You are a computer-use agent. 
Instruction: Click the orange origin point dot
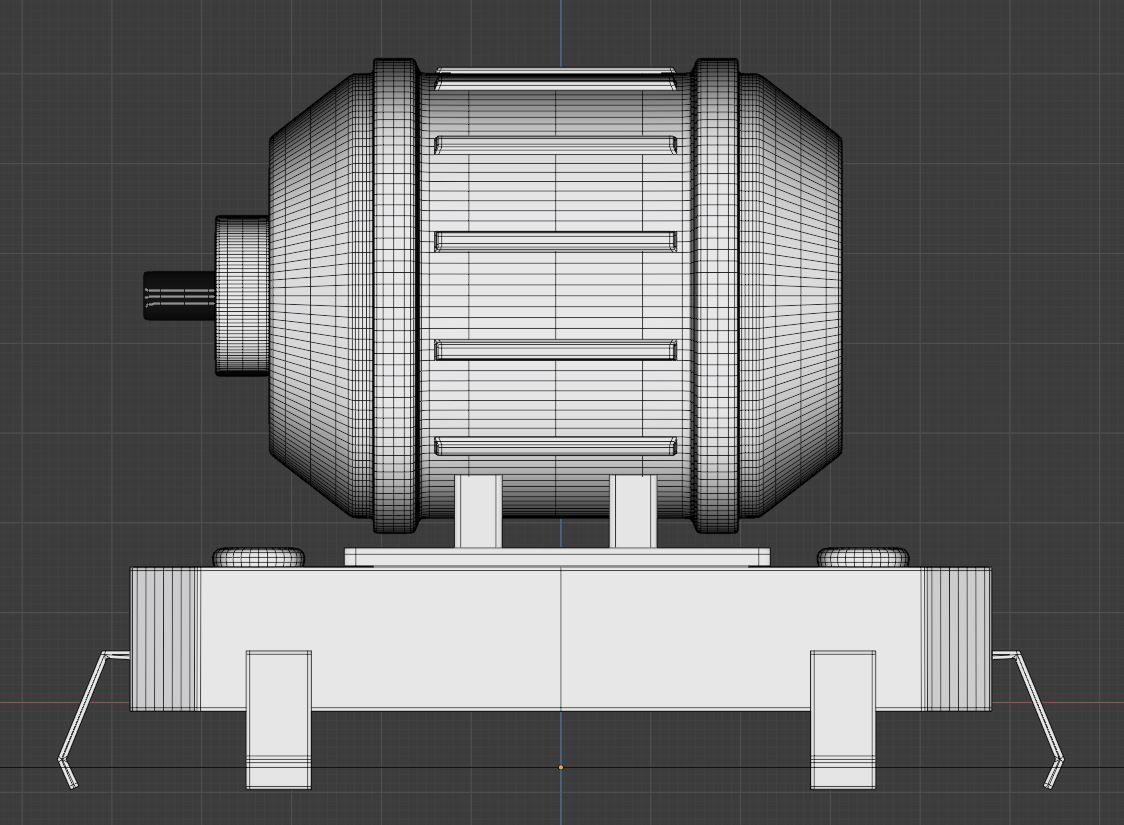pos(561,767)
